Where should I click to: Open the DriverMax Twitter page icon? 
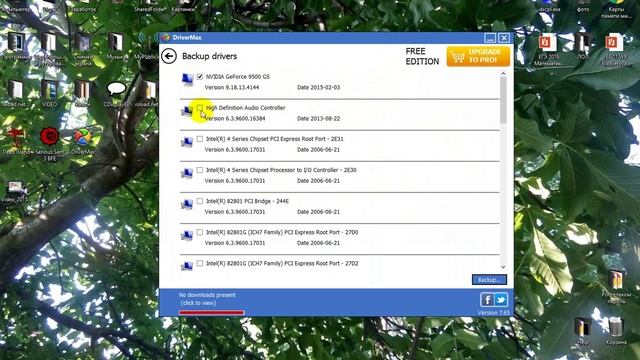(501, 300)
